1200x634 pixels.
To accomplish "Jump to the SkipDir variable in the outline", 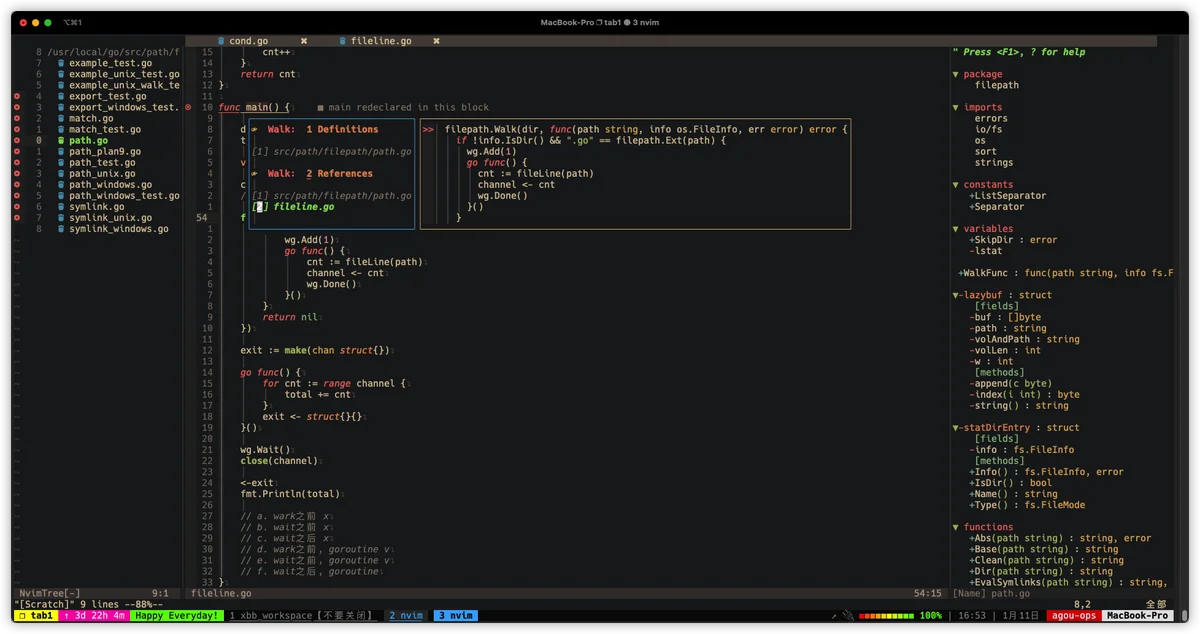I will coord(1013,239).
